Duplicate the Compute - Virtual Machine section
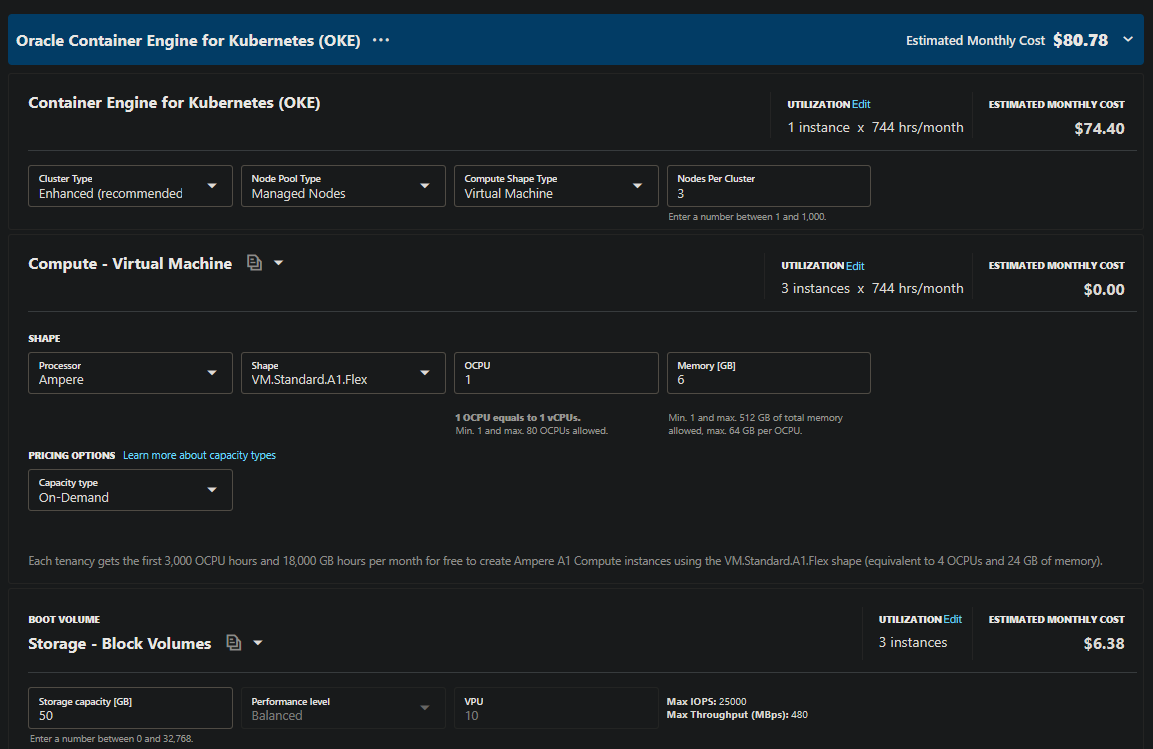This screenshot has width=1153, height=749. pos(254,262)
